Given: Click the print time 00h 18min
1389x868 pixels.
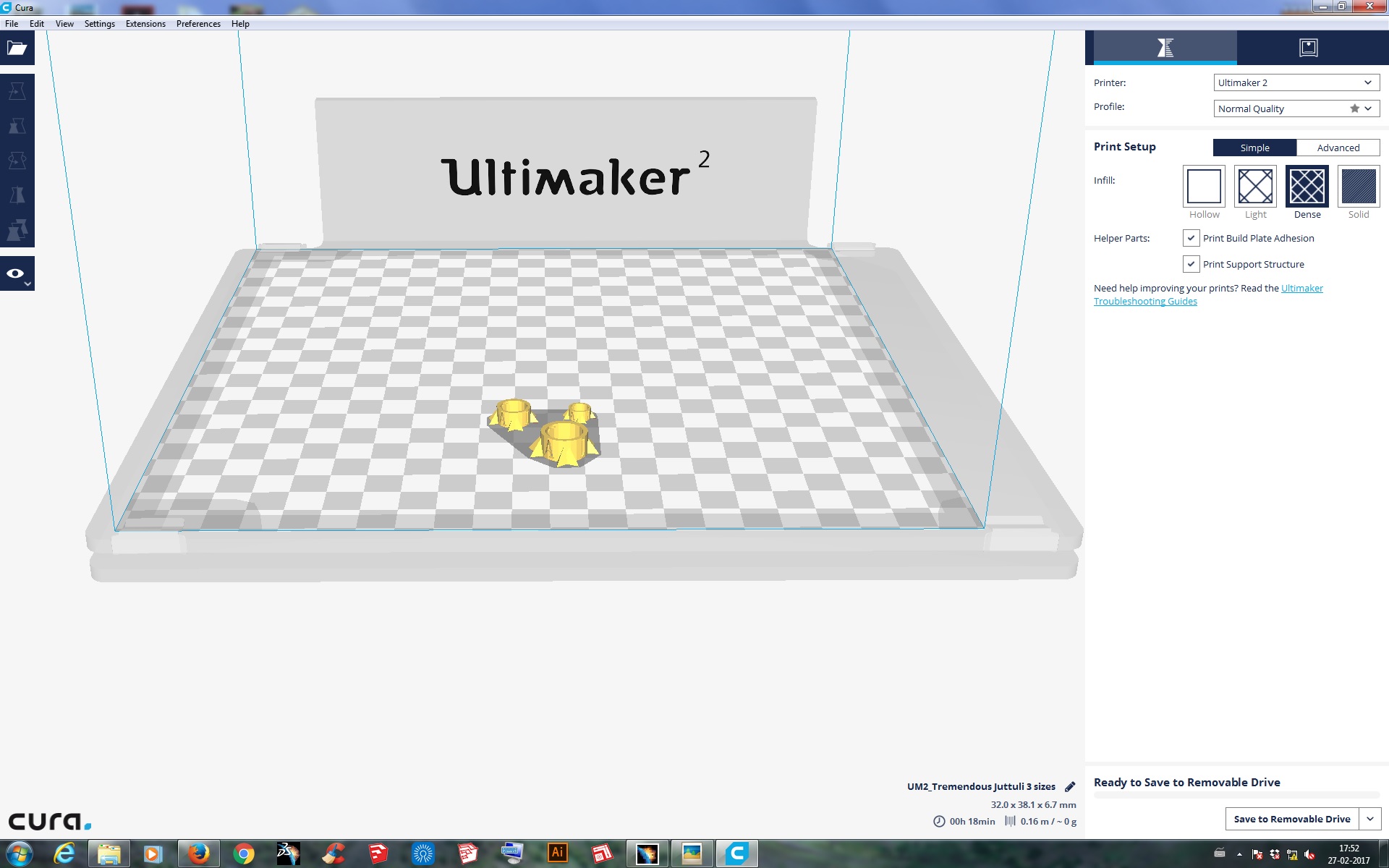Looking at the screenshot, I should [972, 822].
